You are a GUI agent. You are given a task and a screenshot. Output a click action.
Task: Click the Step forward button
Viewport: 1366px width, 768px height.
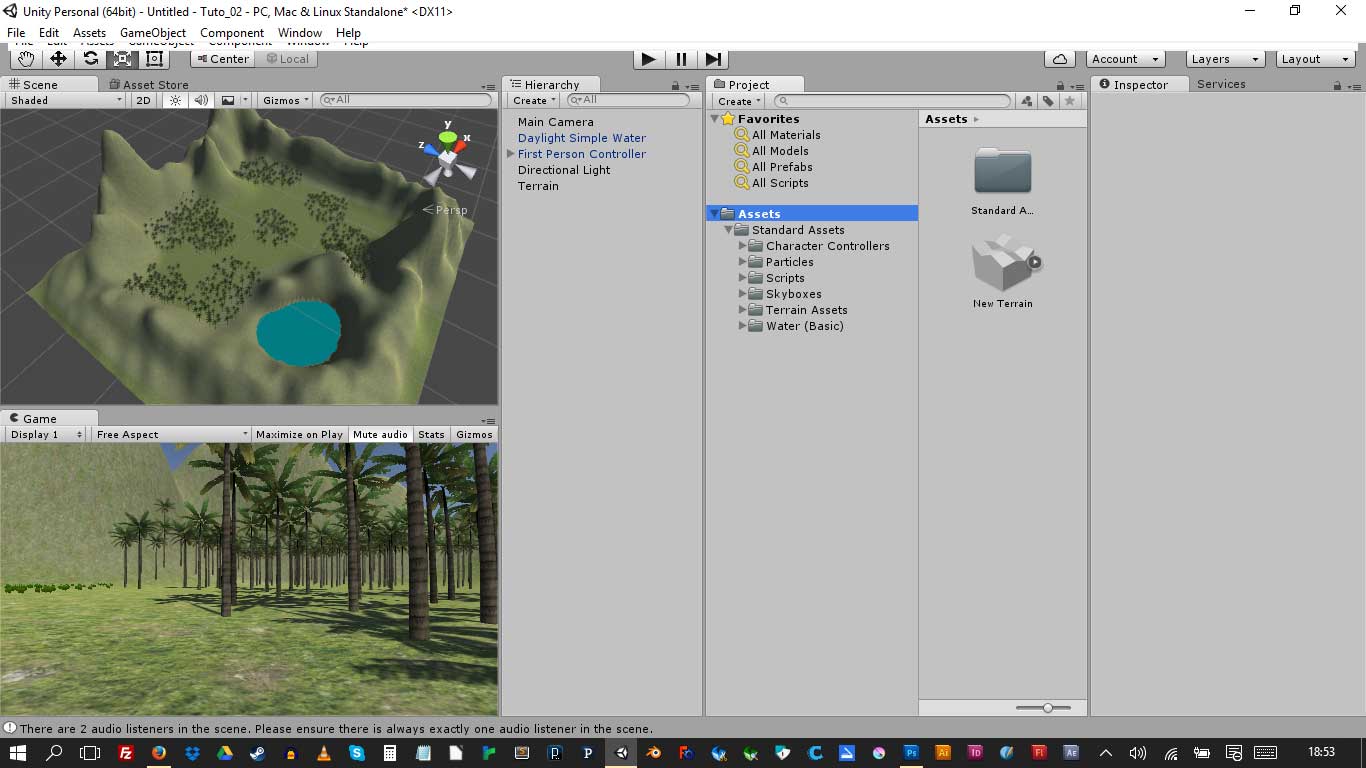pos(713,59)
